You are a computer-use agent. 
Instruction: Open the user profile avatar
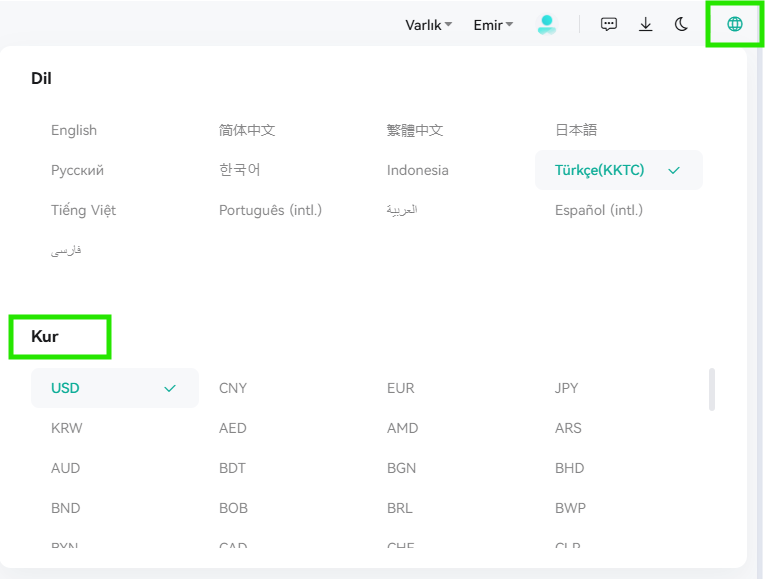click(x=546, y=24)
